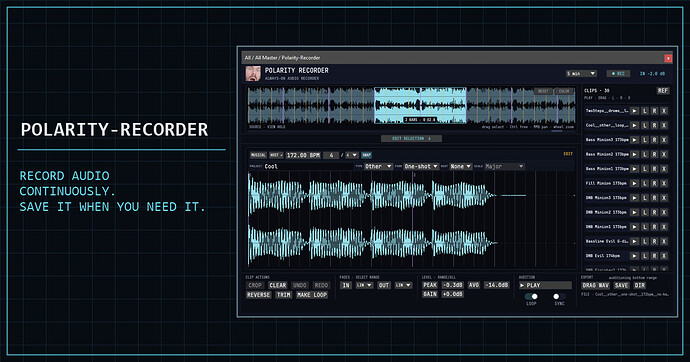Toggle the LOOP audition switch
690x362 pixels.
[532, 296]
